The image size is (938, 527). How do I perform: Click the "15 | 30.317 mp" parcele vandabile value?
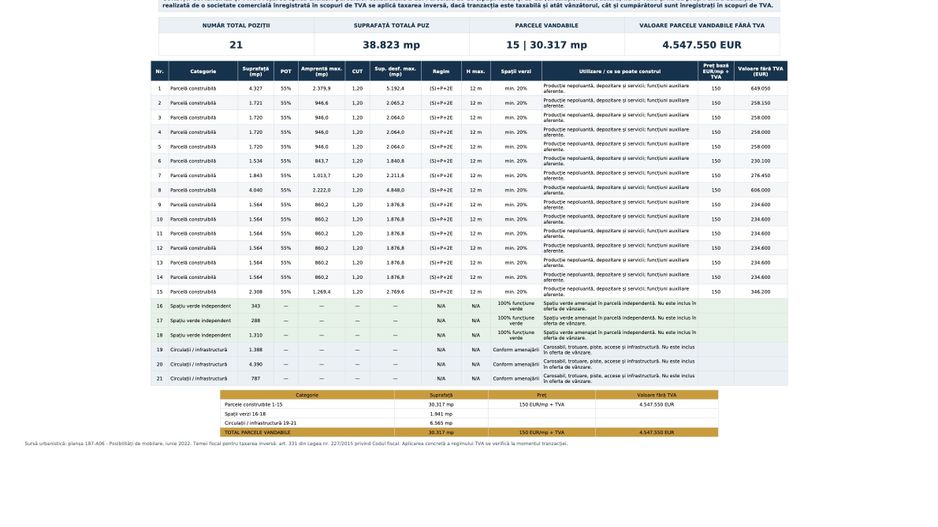[x=546, y=45]
